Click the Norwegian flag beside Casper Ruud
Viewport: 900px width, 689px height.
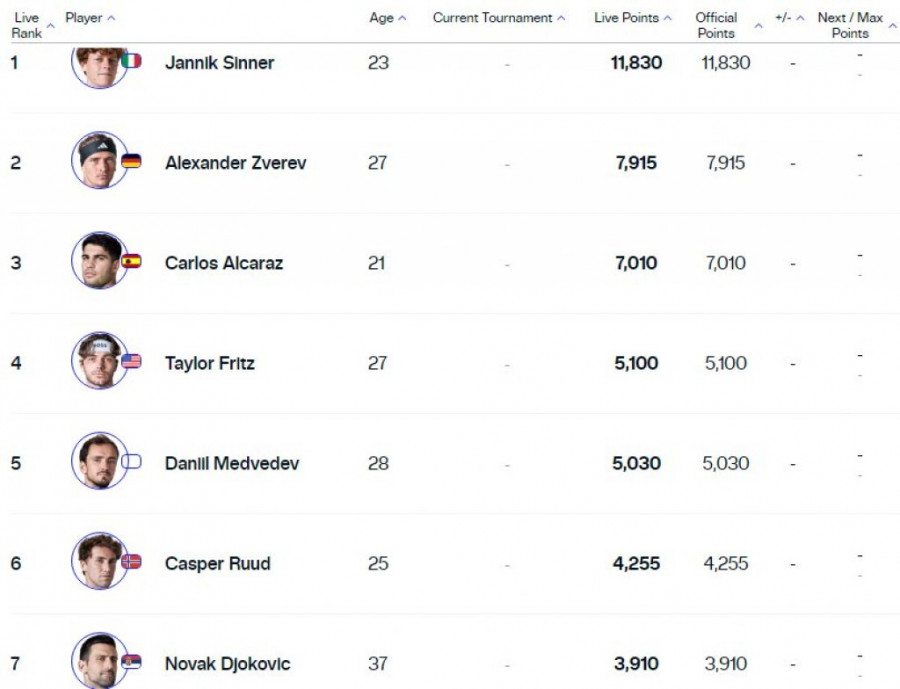[131, 561]
